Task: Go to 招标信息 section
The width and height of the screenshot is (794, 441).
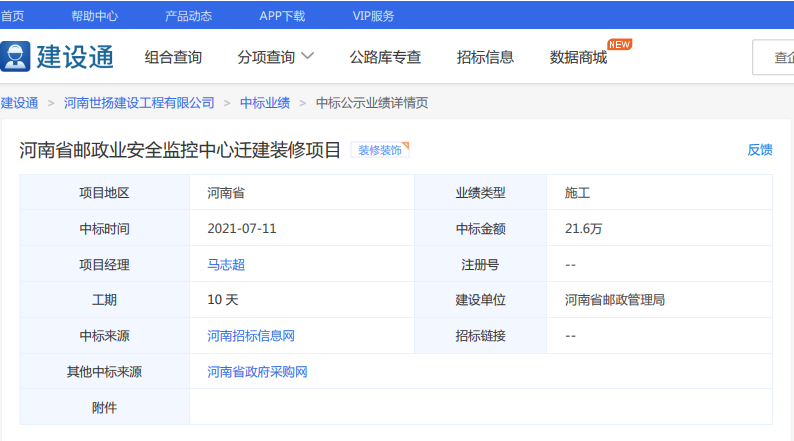Action: click(485, 57)
